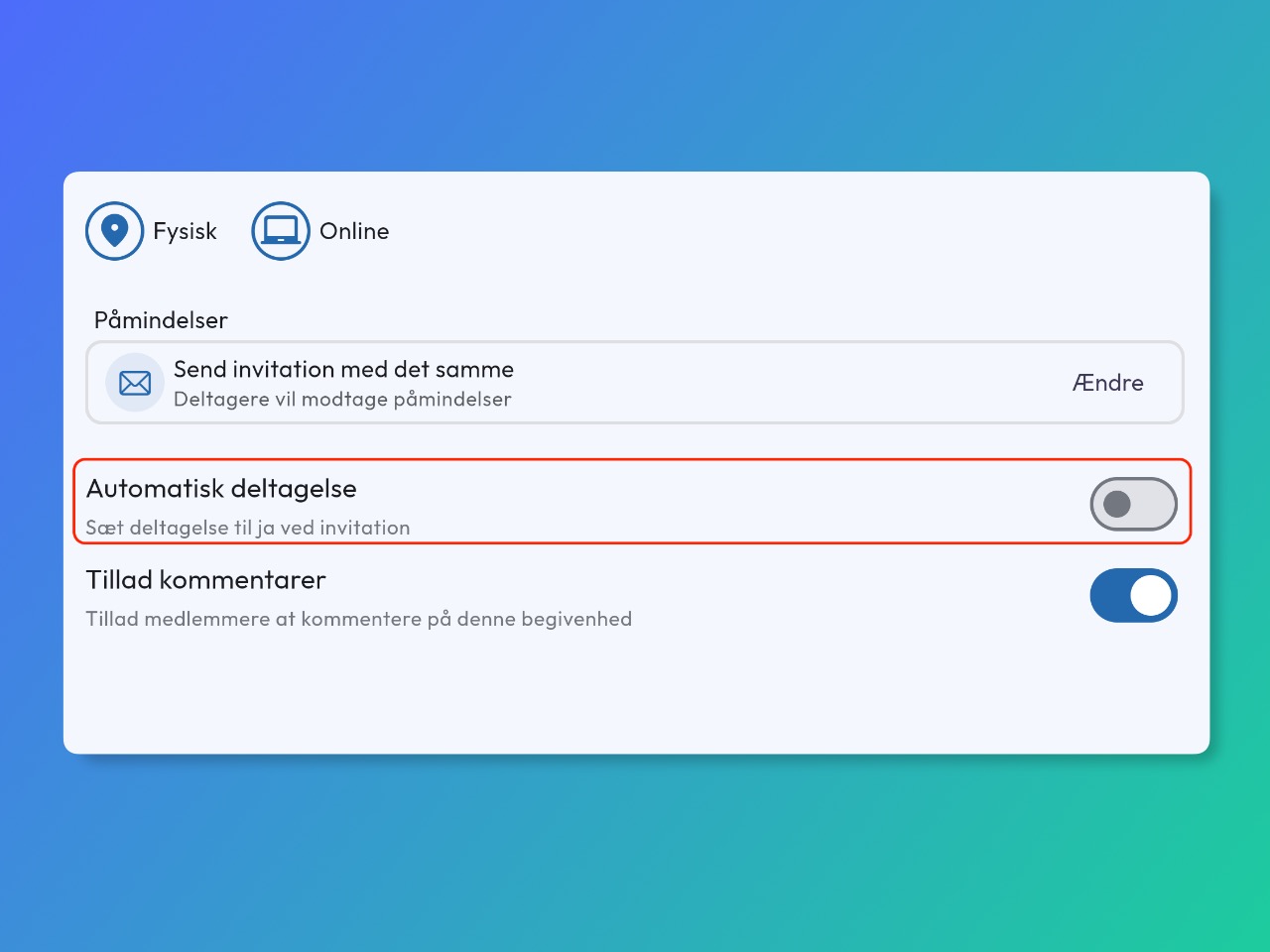Select the Fysisk location pin icon
Viewport: 1270px width, 952px height.
115,231
